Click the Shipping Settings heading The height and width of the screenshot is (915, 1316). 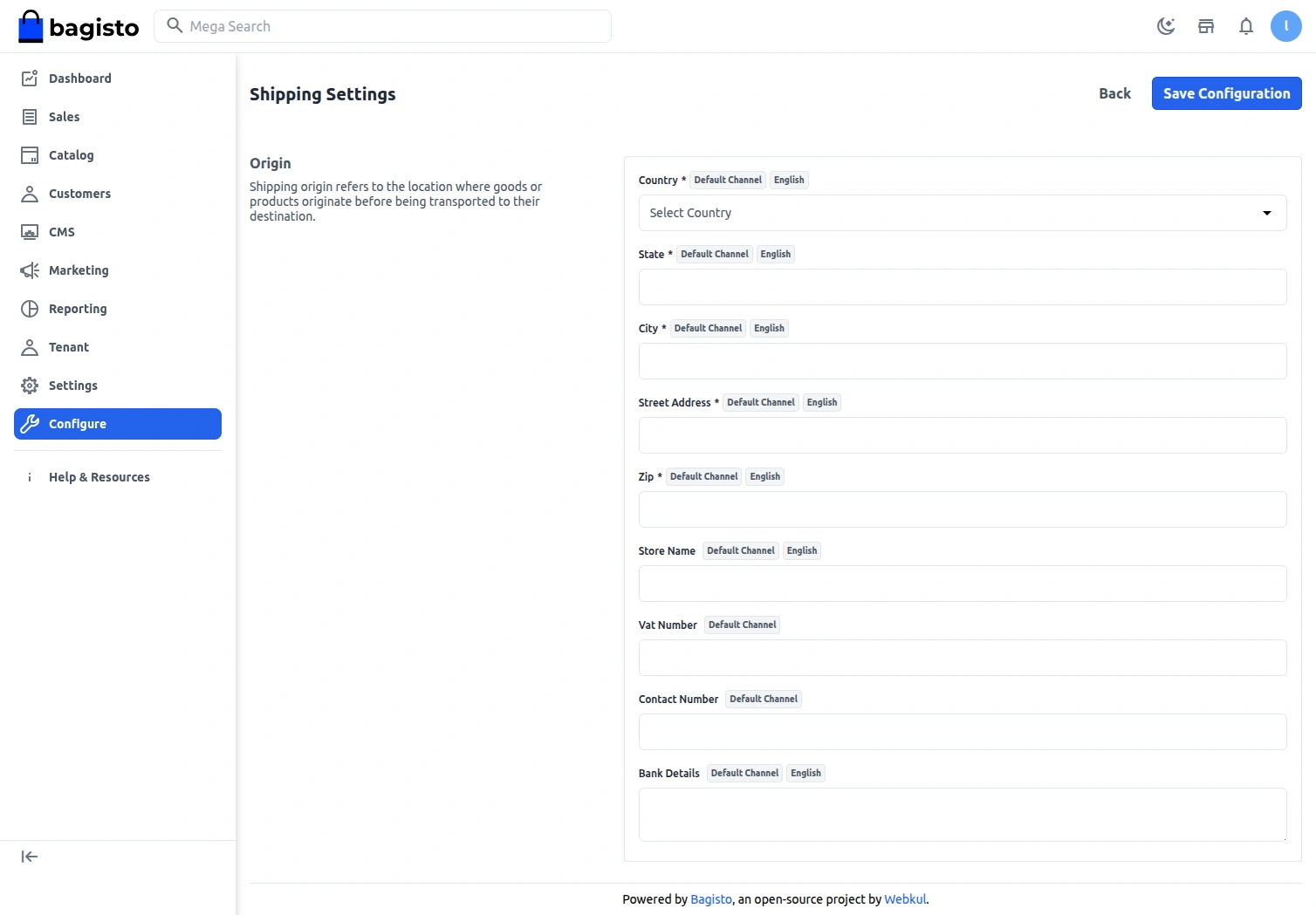[323, 94]
